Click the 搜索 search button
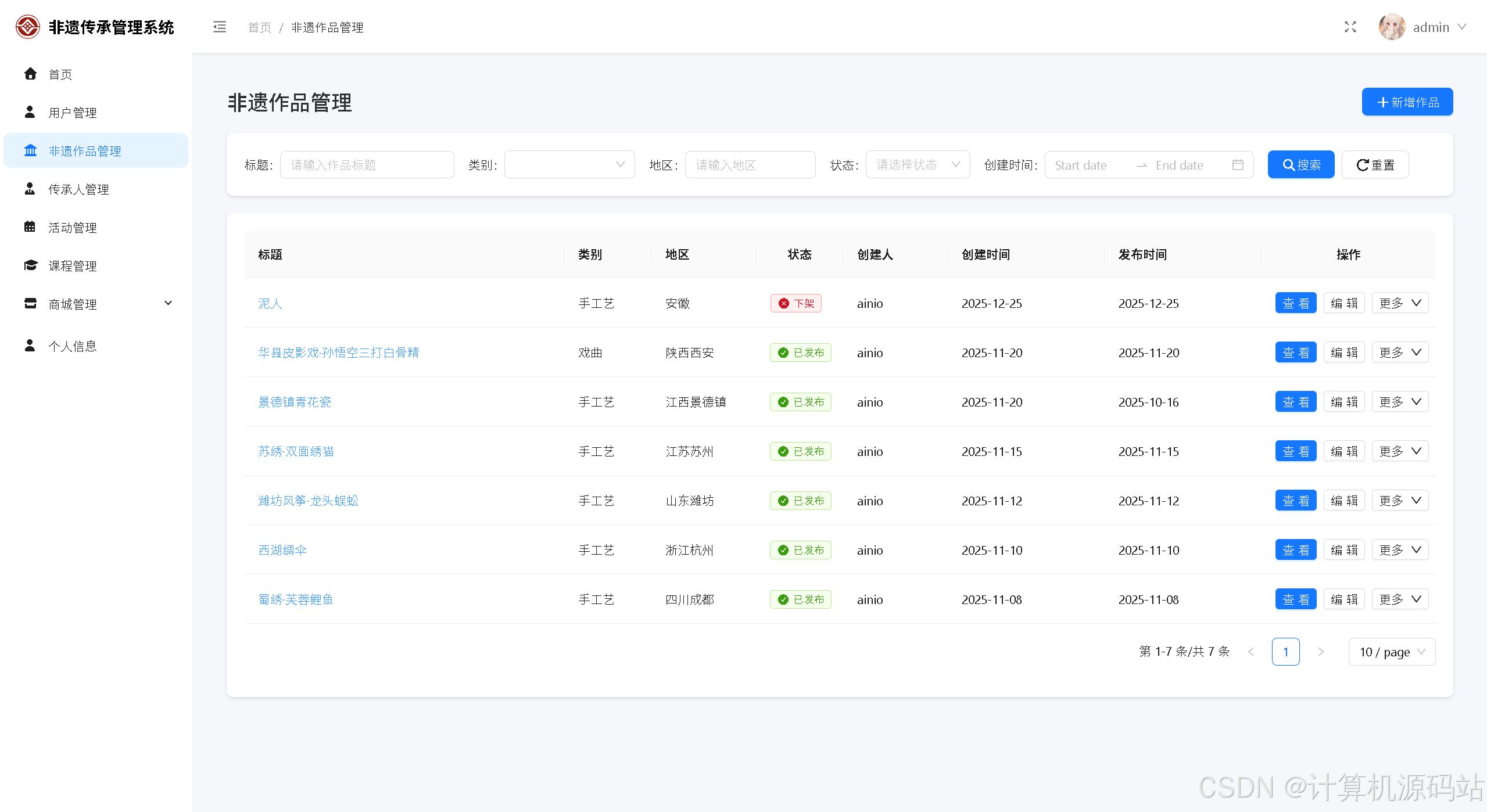This screenshot has width=1487, height=812. point(1300,165)
